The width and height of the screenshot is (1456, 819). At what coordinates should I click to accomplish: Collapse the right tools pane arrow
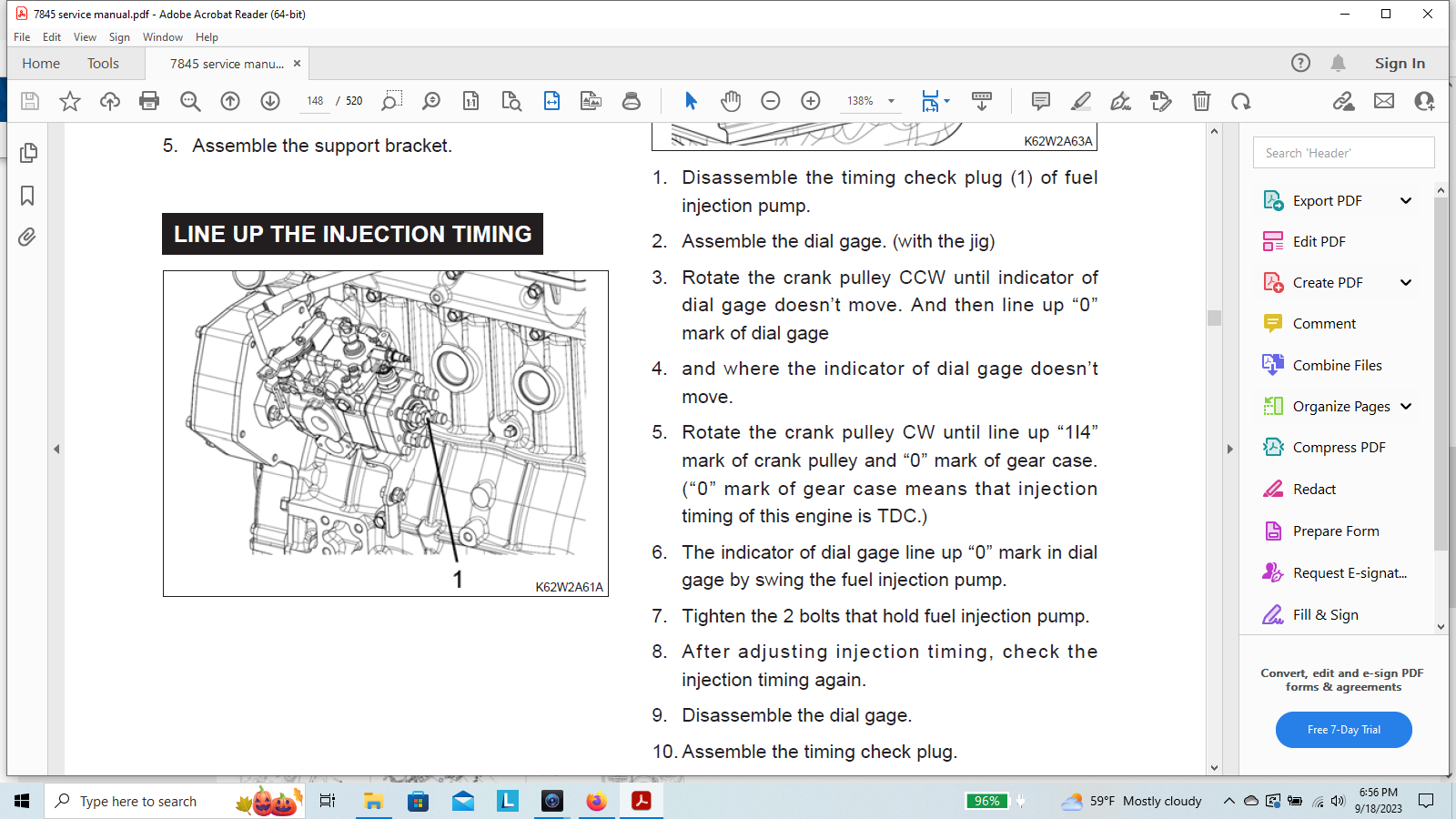(1229, 449)
